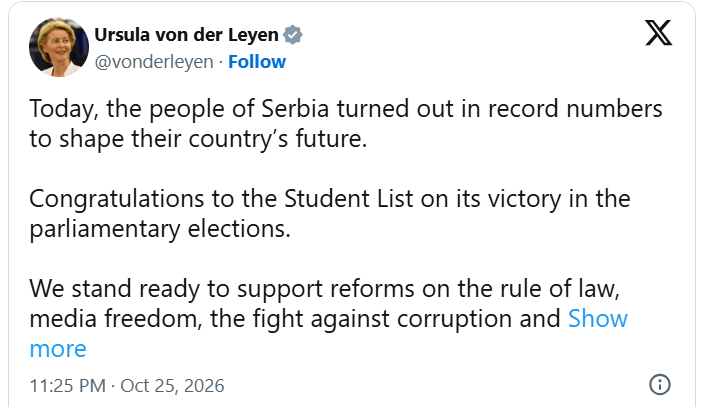Click the word "Serbia" in the tweet
The width and height of the screenshot is (701, 407).
[295, 109]
